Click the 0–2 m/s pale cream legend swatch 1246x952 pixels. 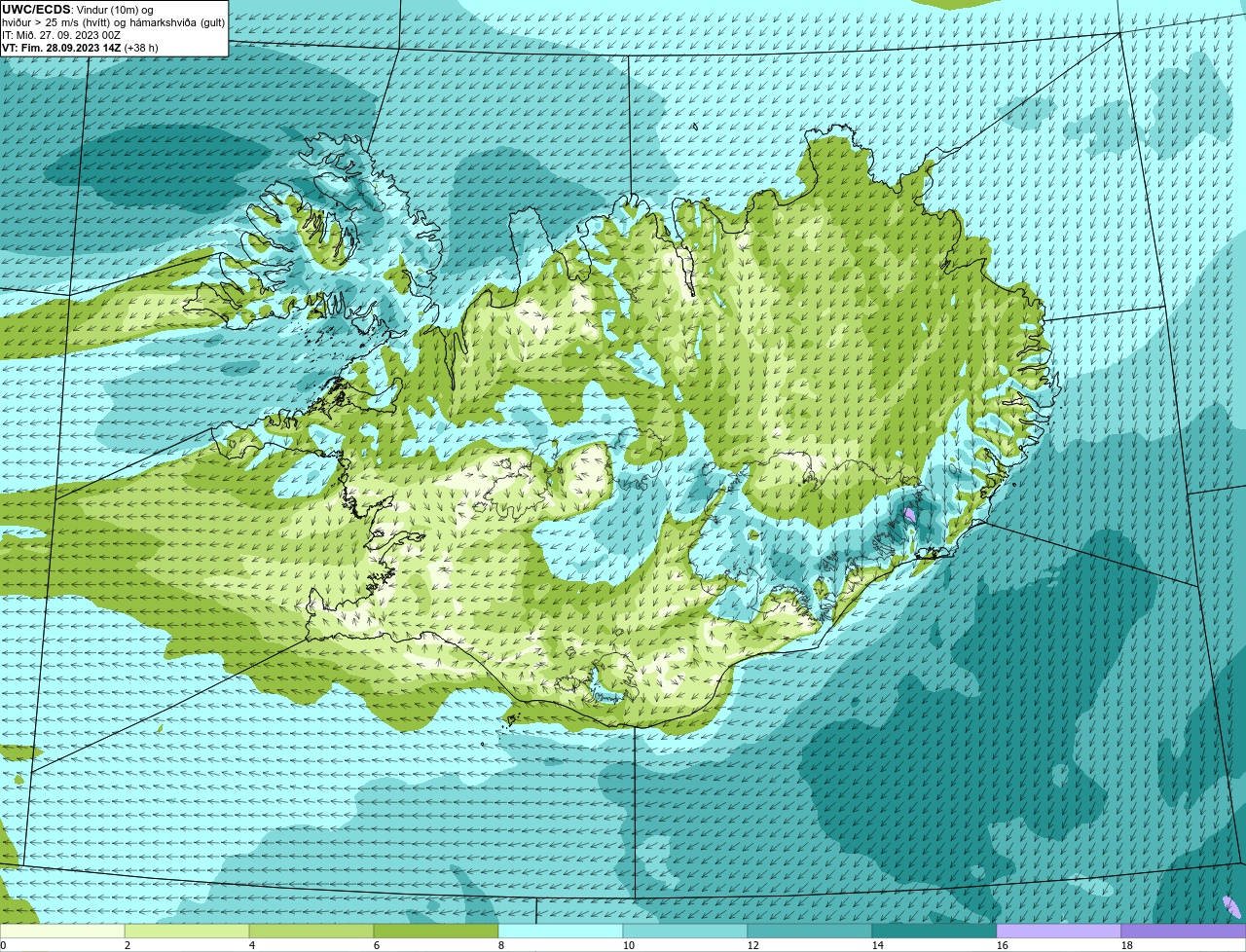[62, 932]
